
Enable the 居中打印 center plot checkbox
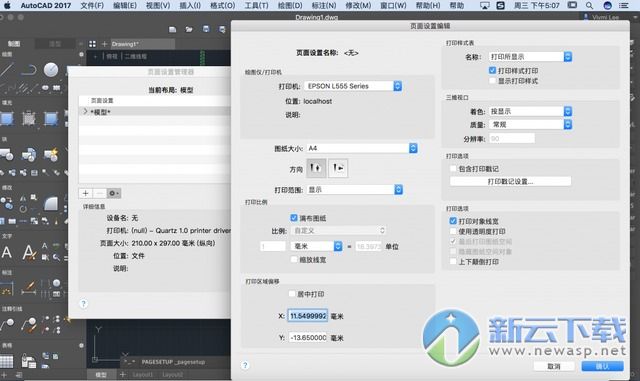click(x=292, y=294)
